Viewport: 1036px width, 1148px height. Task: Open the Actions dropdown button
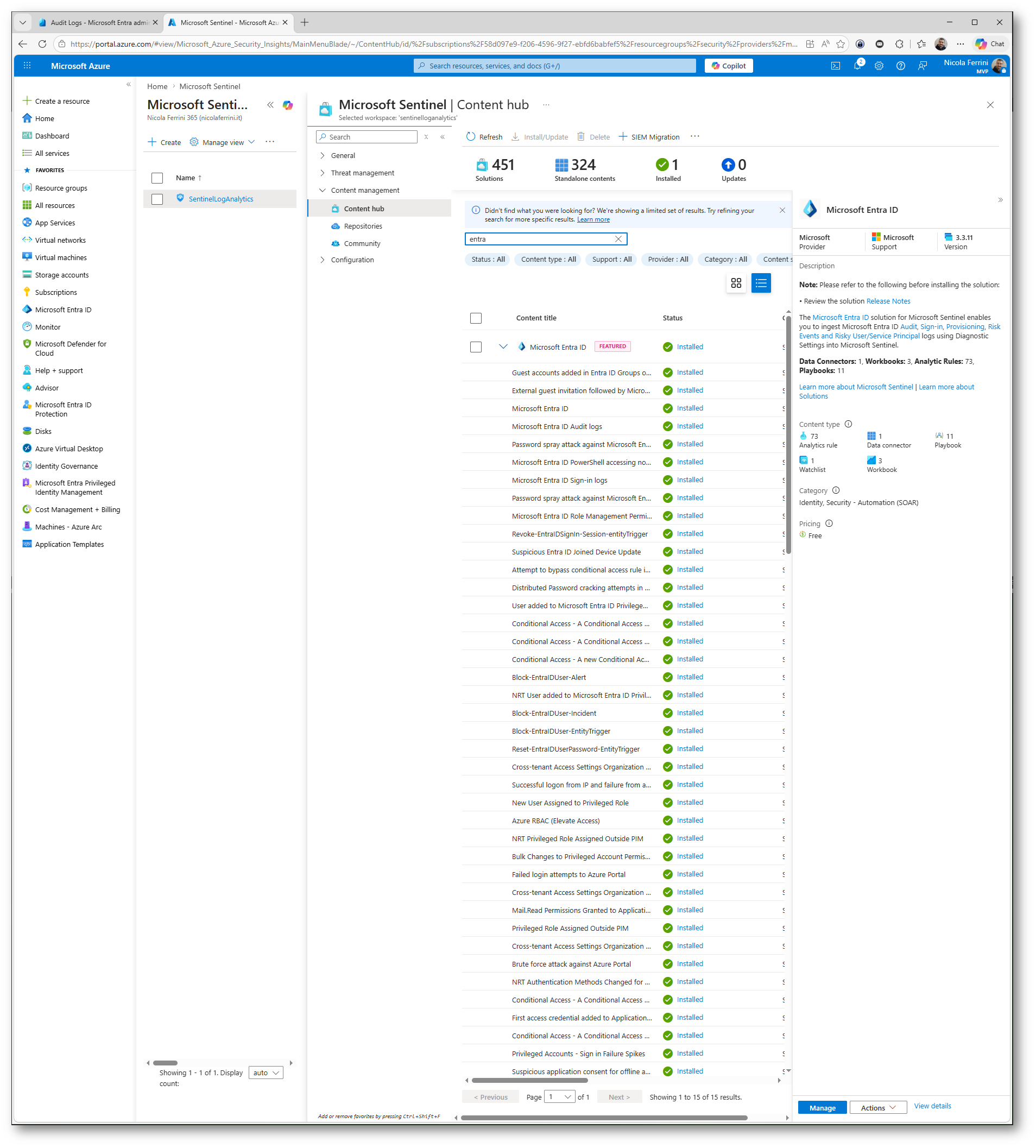click(x=877, y=1108)
